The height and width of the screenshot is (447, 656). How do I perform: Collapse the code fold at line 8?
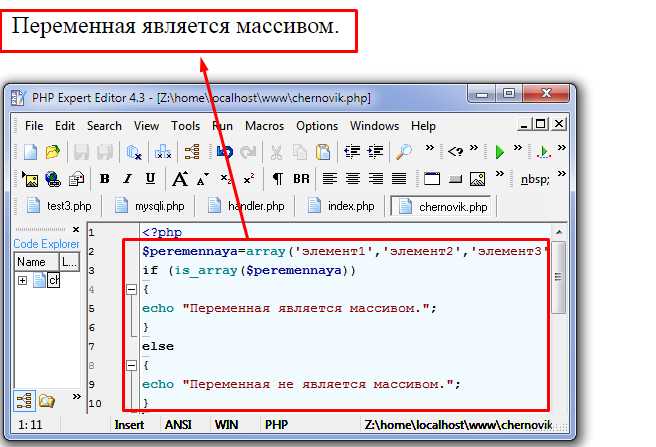pyautogui.click(x=131, y=365)
